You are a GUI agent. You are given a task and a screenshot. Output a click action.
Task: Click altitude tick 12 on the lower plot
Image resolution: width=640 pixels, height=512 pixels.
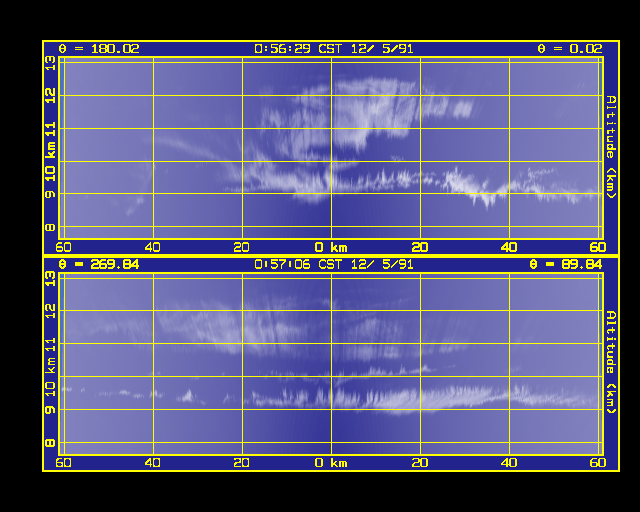pos(50,312)
